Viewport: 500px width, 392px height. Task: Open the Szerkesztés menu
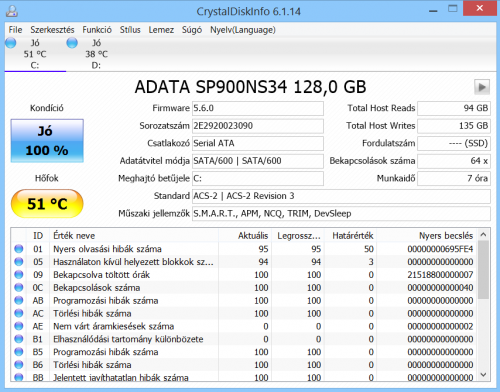click(52, 30)
